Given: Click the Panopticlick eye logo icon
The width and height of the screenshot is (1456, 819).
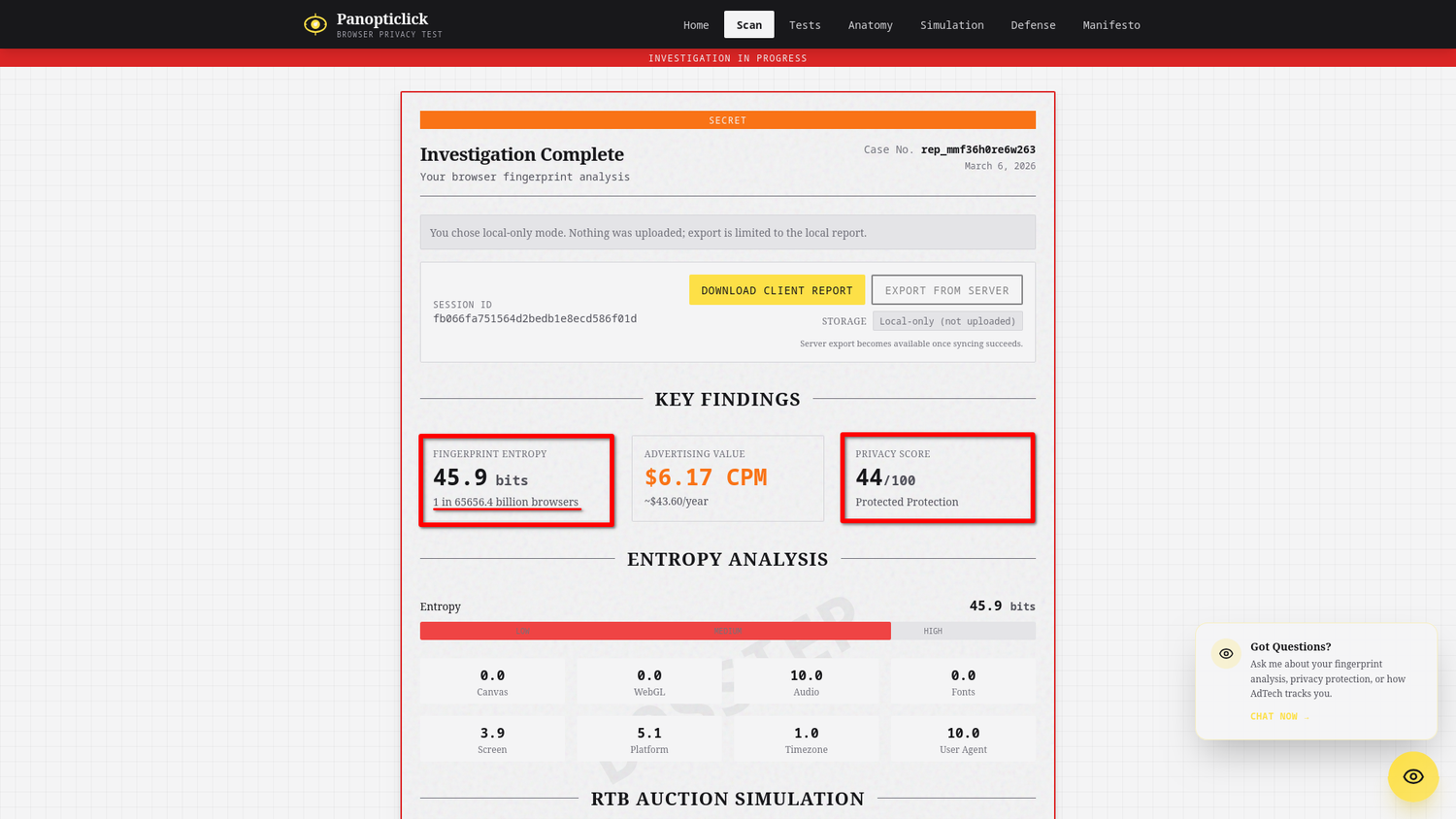Looking at the screenshot, I should pos(315,24).
